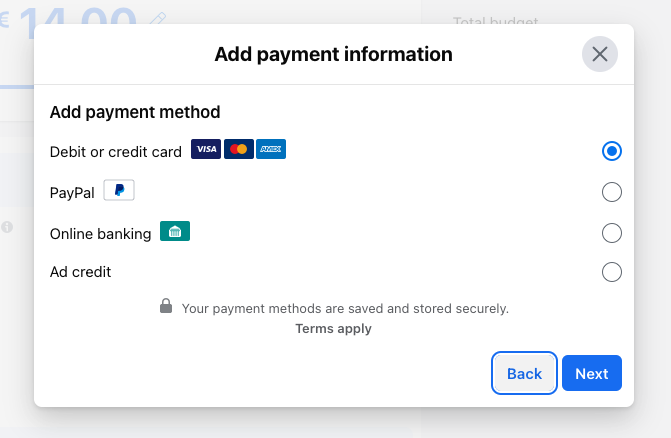Open the Terms apply link
This screenshot has width=671, height=438.
(x=333, y=328)
